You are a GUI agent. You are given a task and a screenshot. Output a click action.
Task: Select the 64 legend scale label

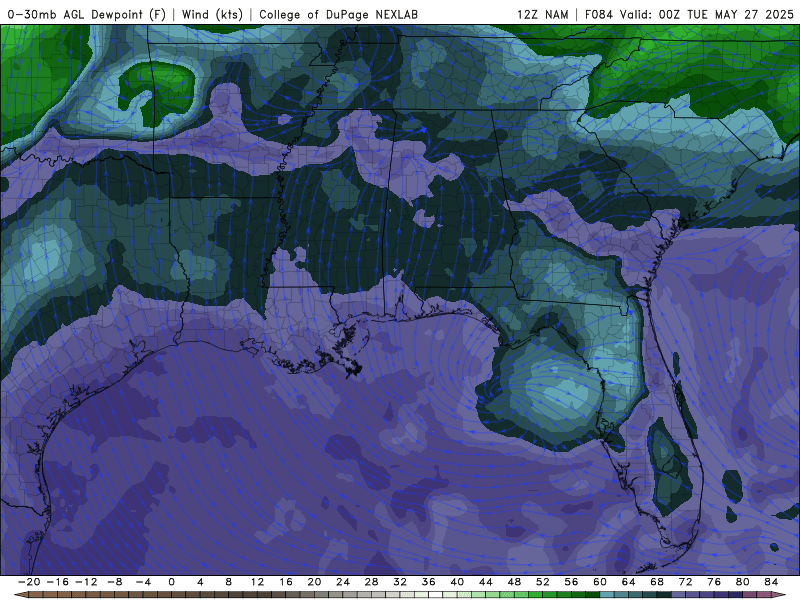629,582
